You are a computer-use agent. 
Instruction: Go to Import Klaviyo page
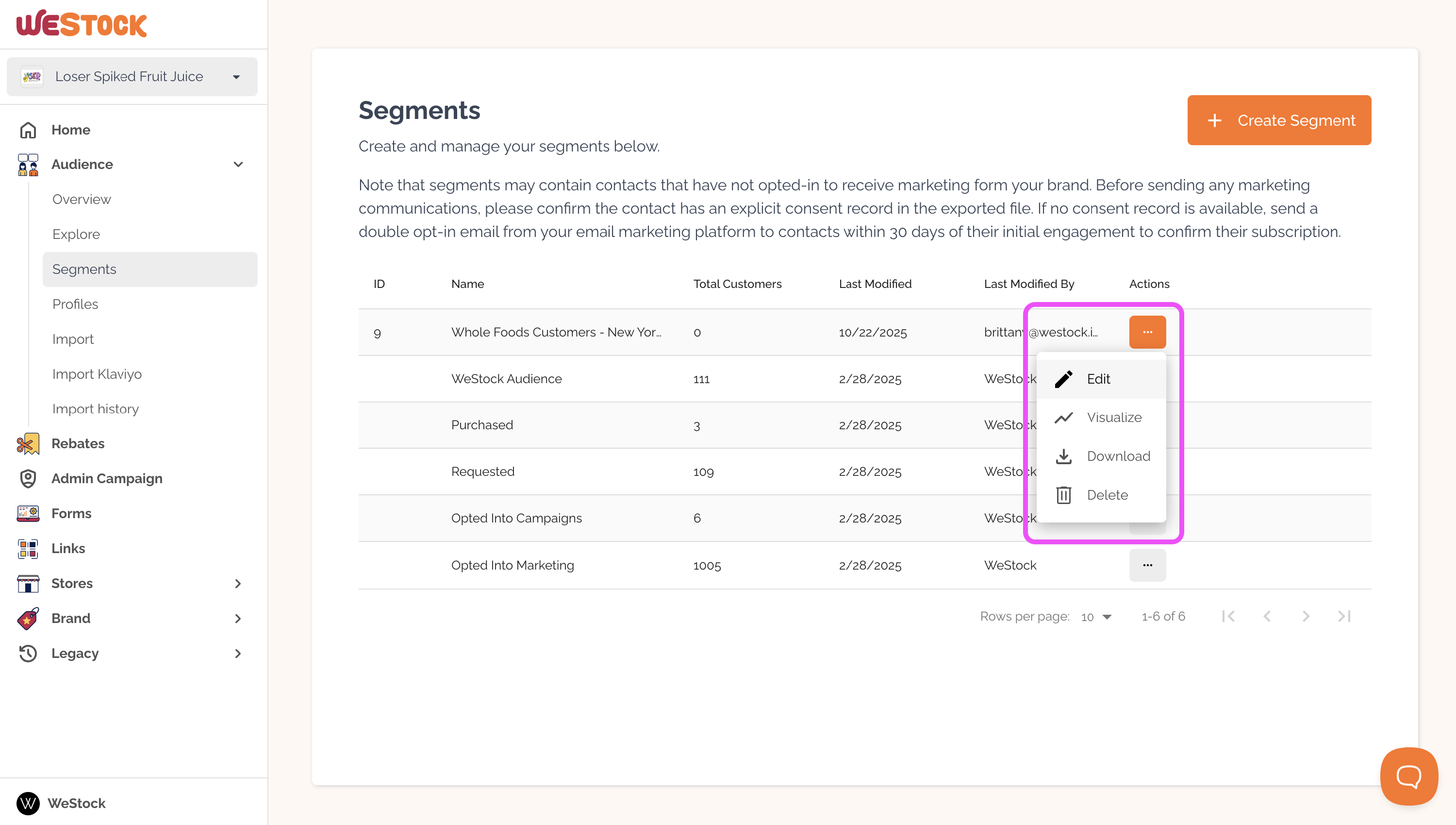(97, 374)
